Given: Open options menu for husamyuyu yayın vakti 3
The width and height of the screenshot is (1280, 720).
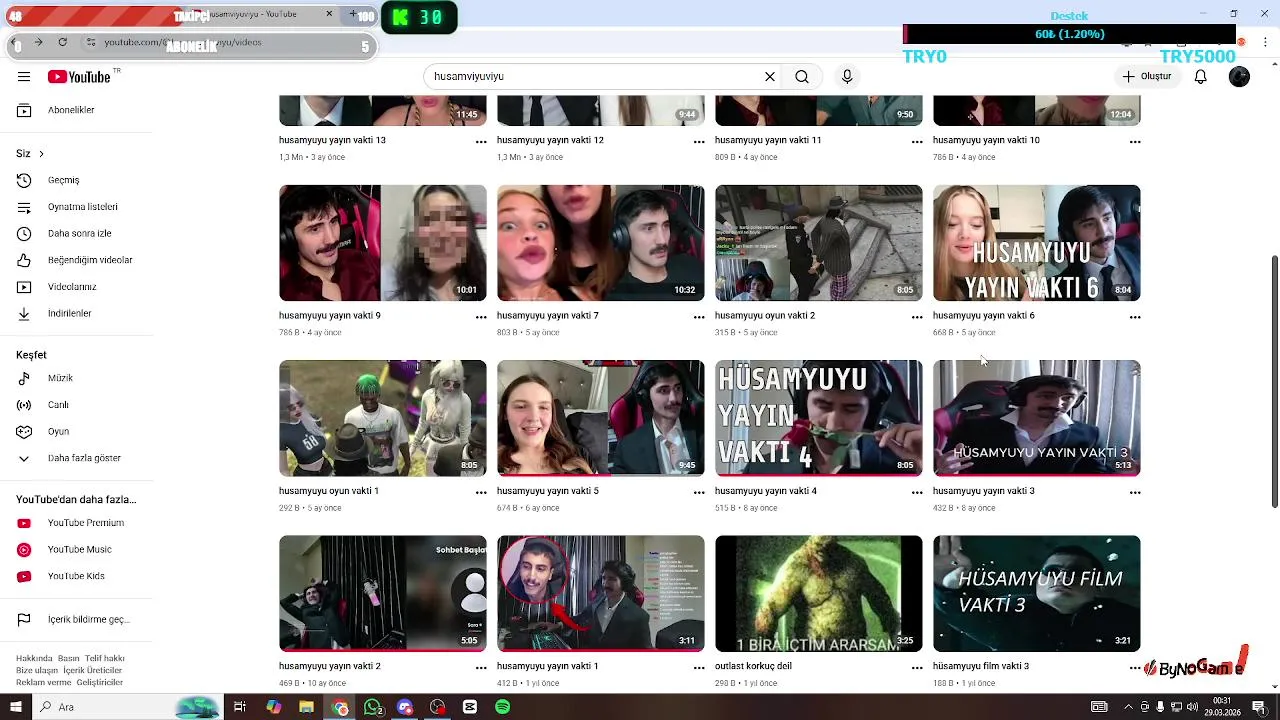Looking at the screenshot, I should [1135, 493].
